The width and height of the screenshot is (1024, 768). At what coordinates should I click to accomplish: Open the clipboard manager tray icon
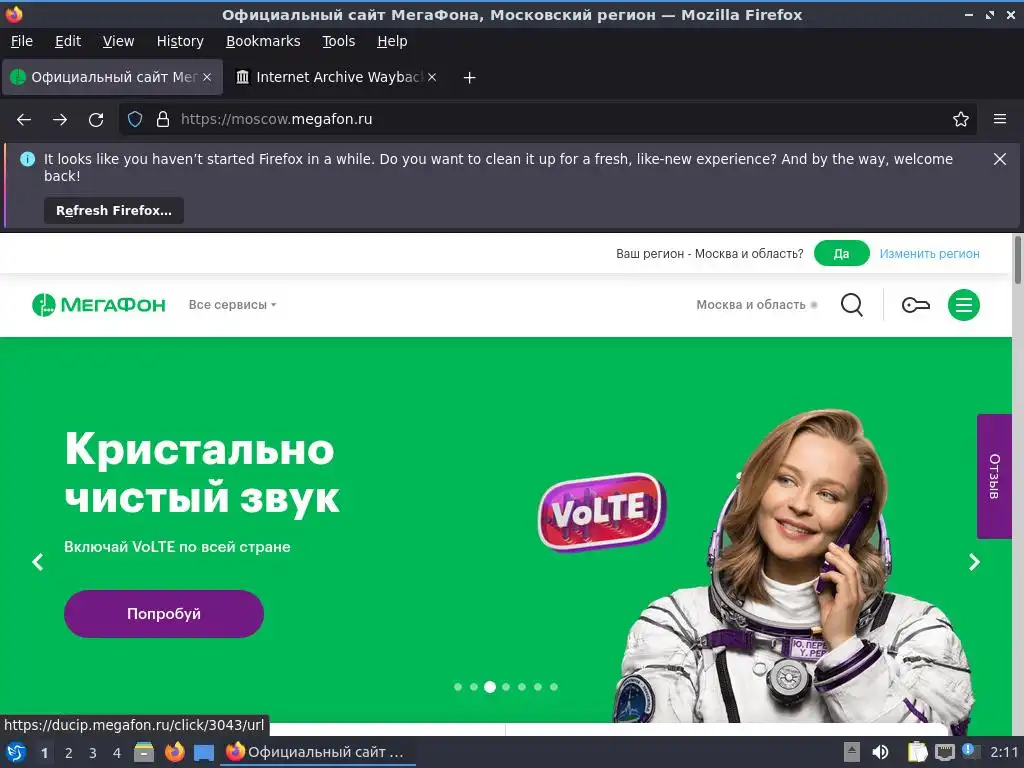point(917,752)
